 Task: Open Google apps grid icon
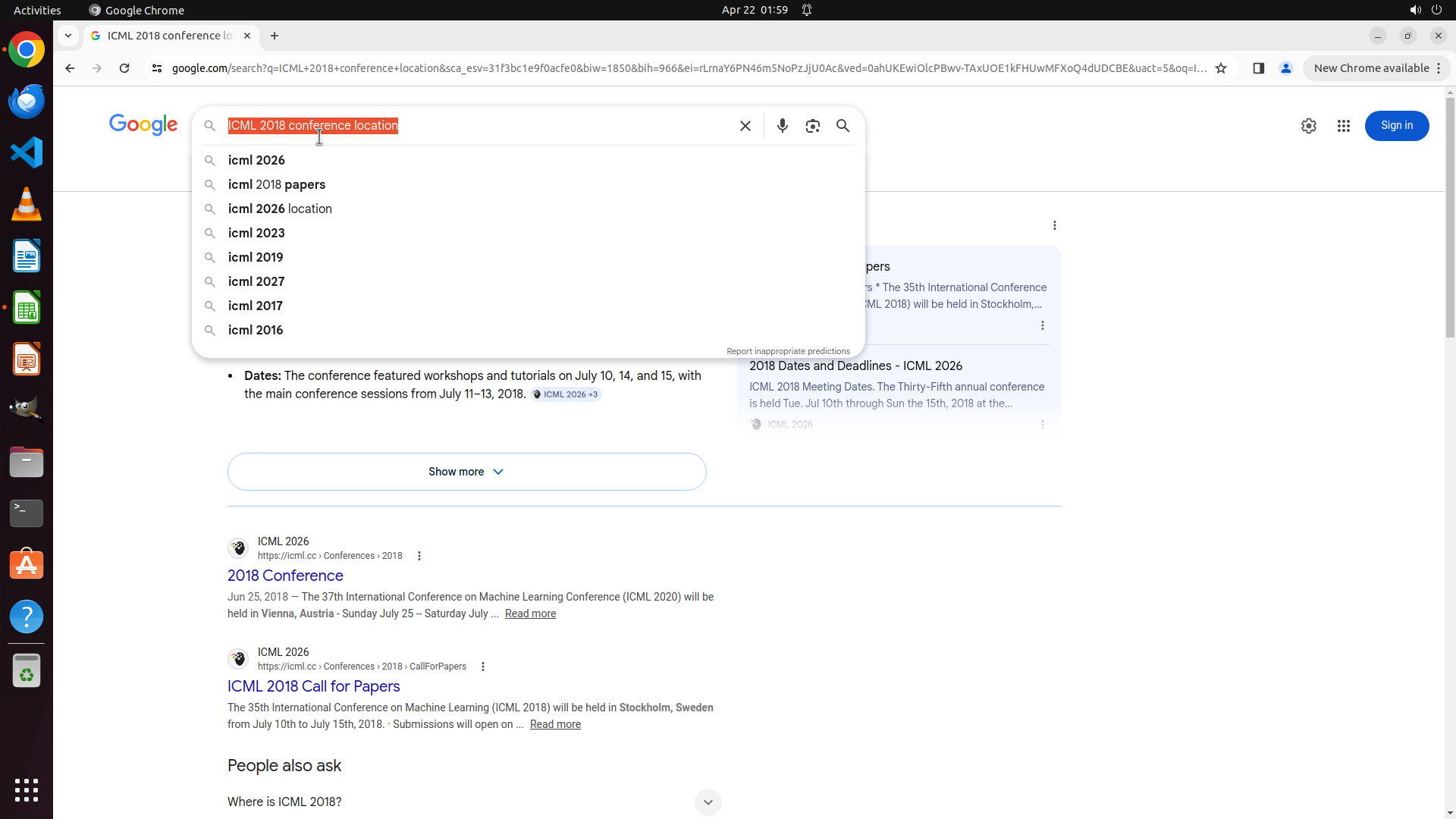pos(1343,126)
